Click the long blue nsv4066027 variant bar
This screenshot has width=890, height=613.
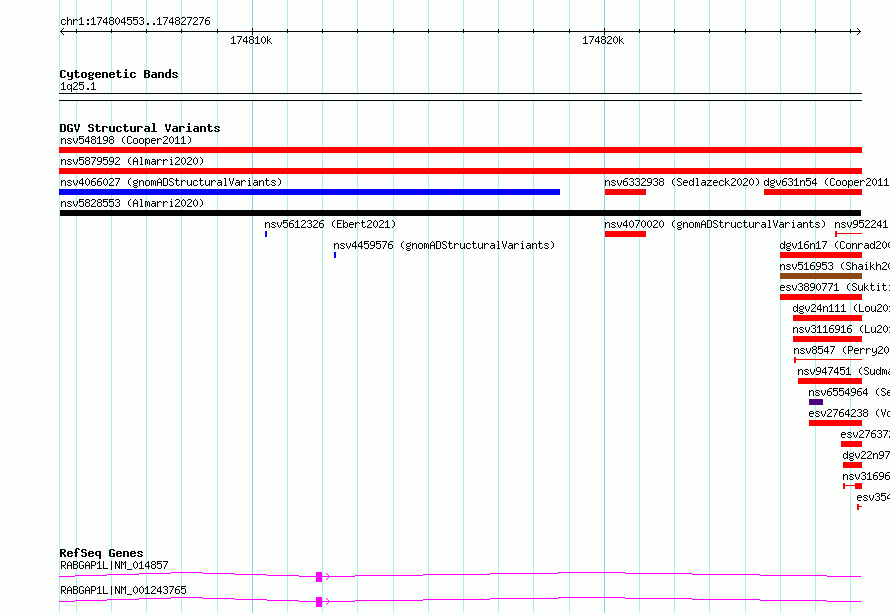coord(309,192)
